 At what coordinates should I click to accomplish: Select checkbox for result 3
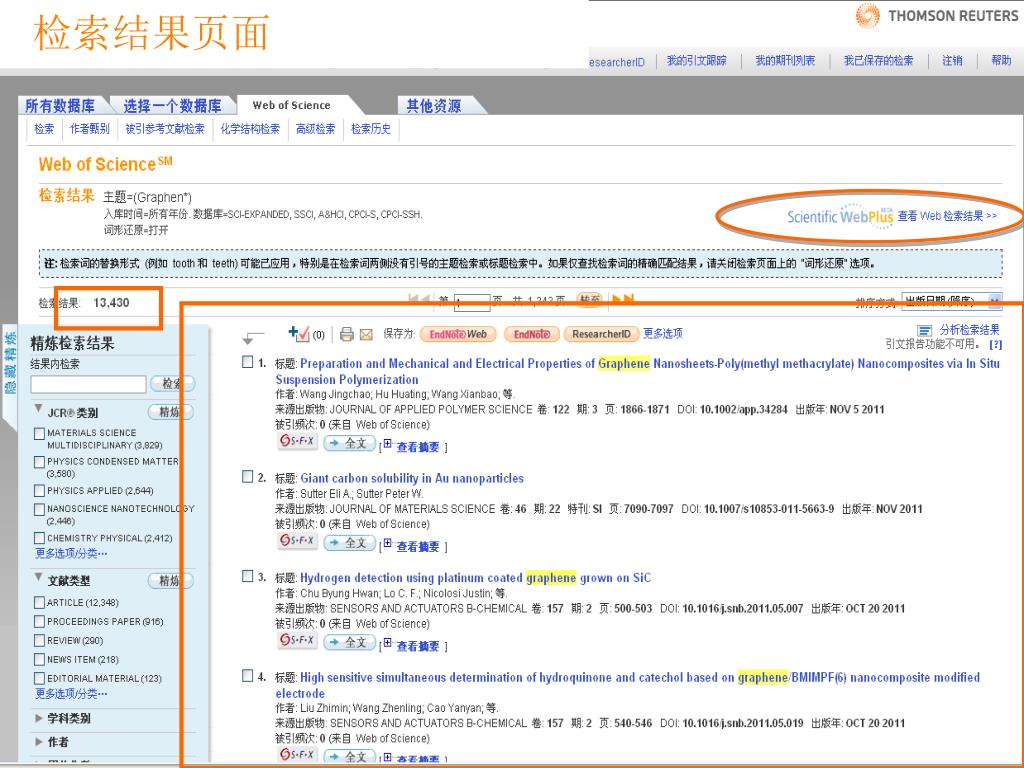[248, 576]
